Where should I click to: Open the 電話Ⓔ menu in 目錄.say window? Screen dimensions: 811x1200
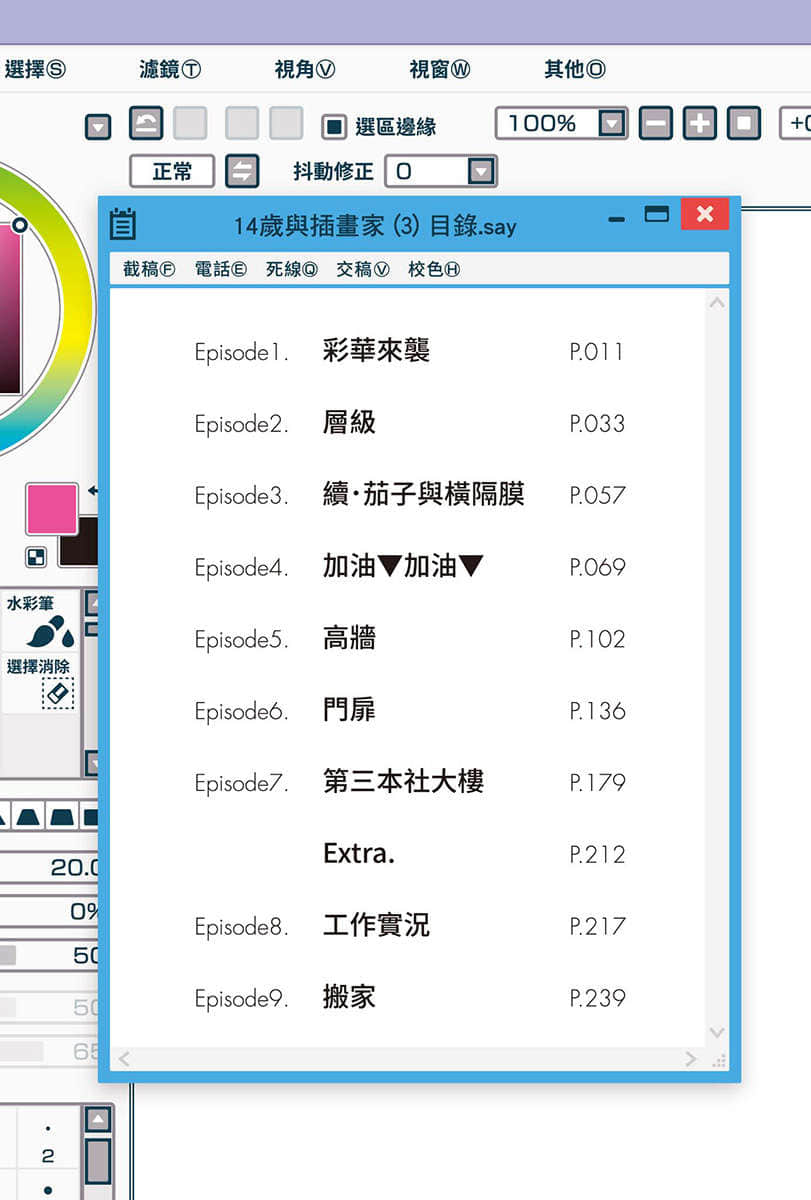pos(221,269)
